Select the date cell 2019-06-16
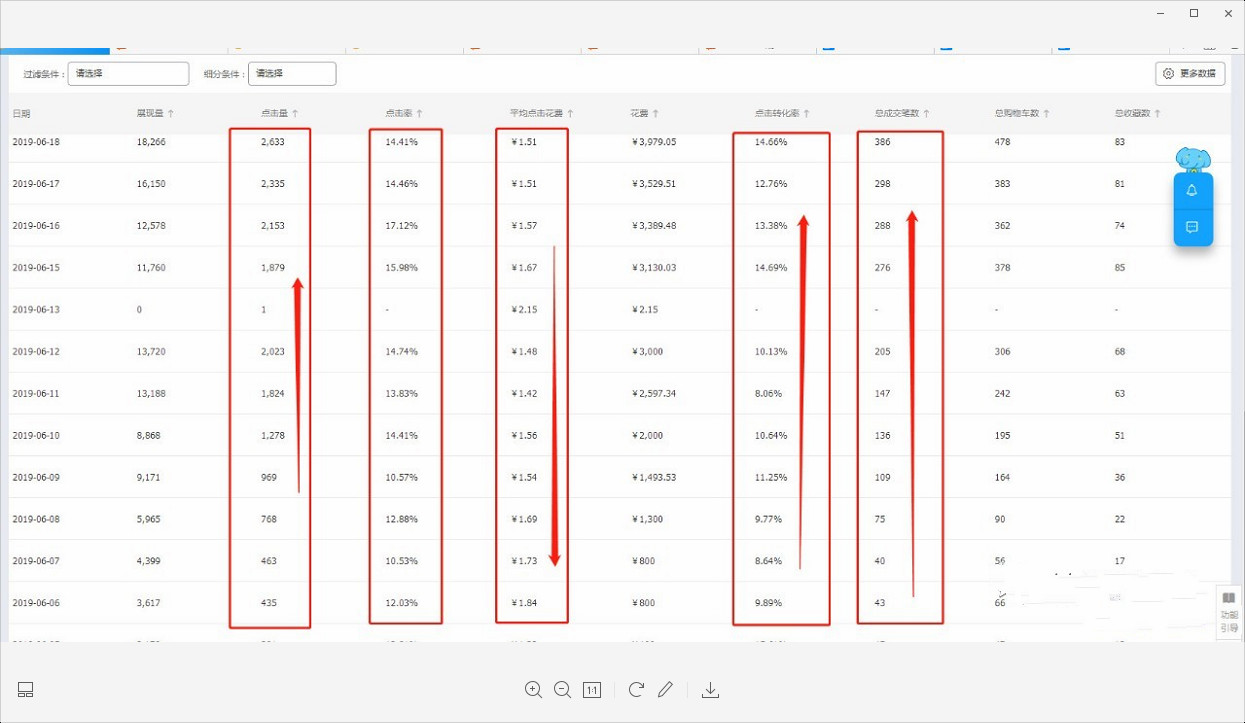1245x723 pixels. (36, 226)
